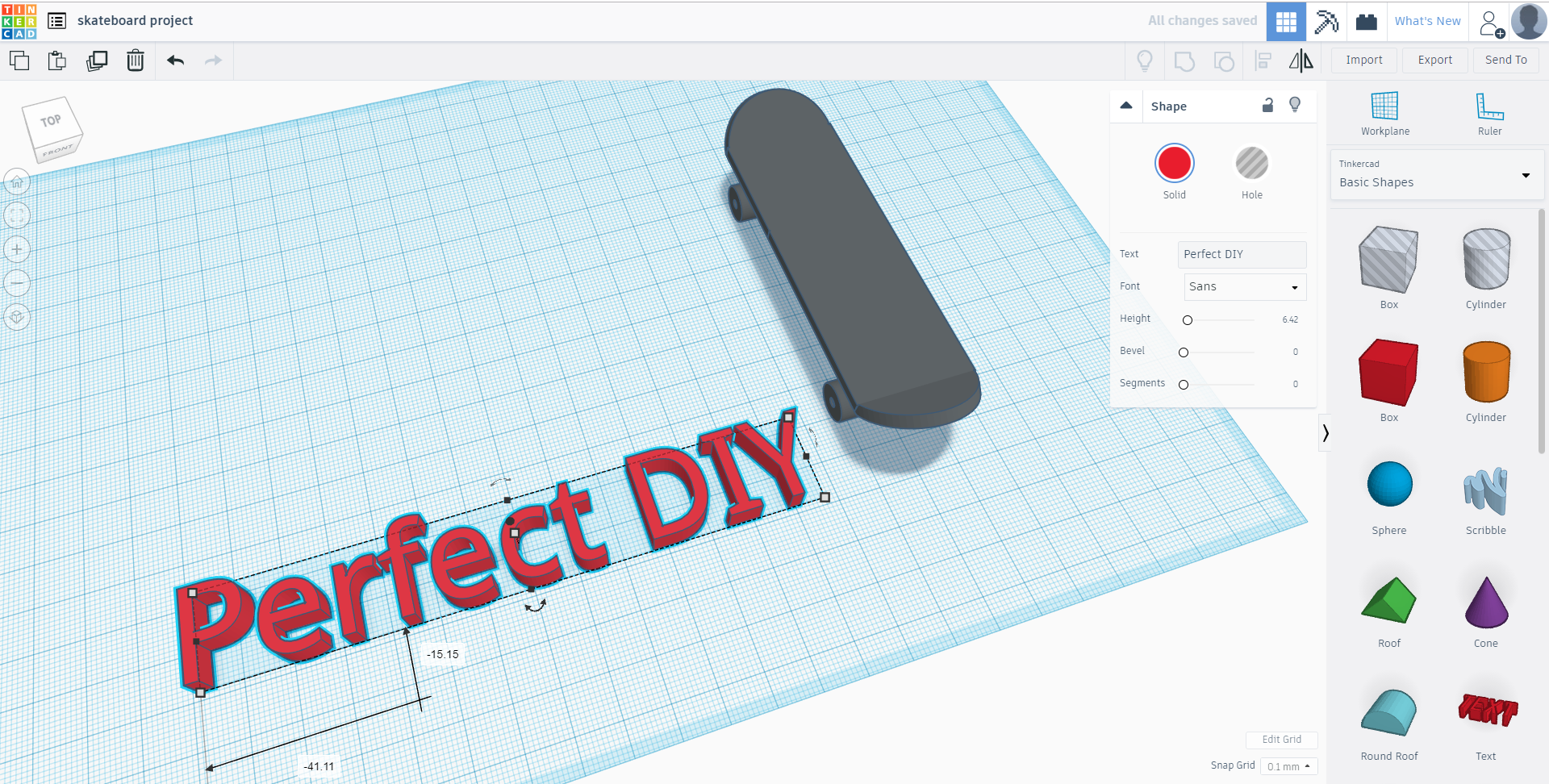Adjust the Height slider handle
Image resolution: width=1549 pixels, height=784 pixels.
(1188, 320)
